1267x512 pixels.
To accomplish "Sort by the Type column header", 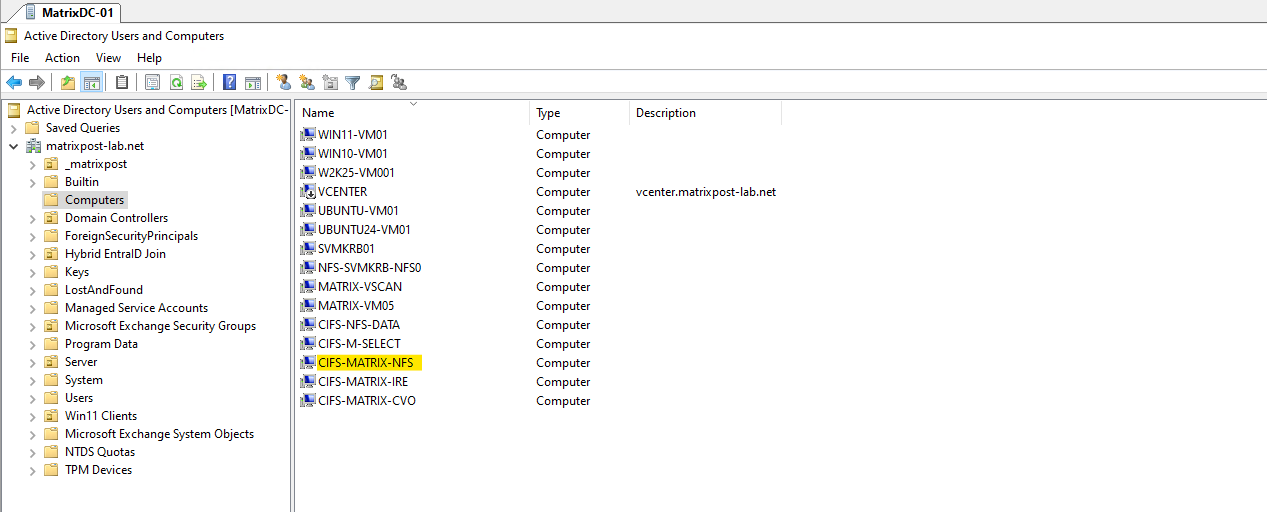I will 579,113.
